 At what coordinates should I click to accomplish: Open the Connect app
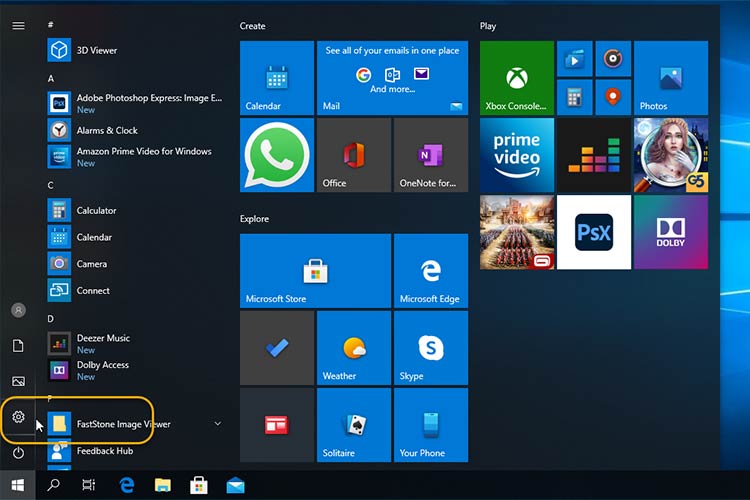(x=135, y=290)
